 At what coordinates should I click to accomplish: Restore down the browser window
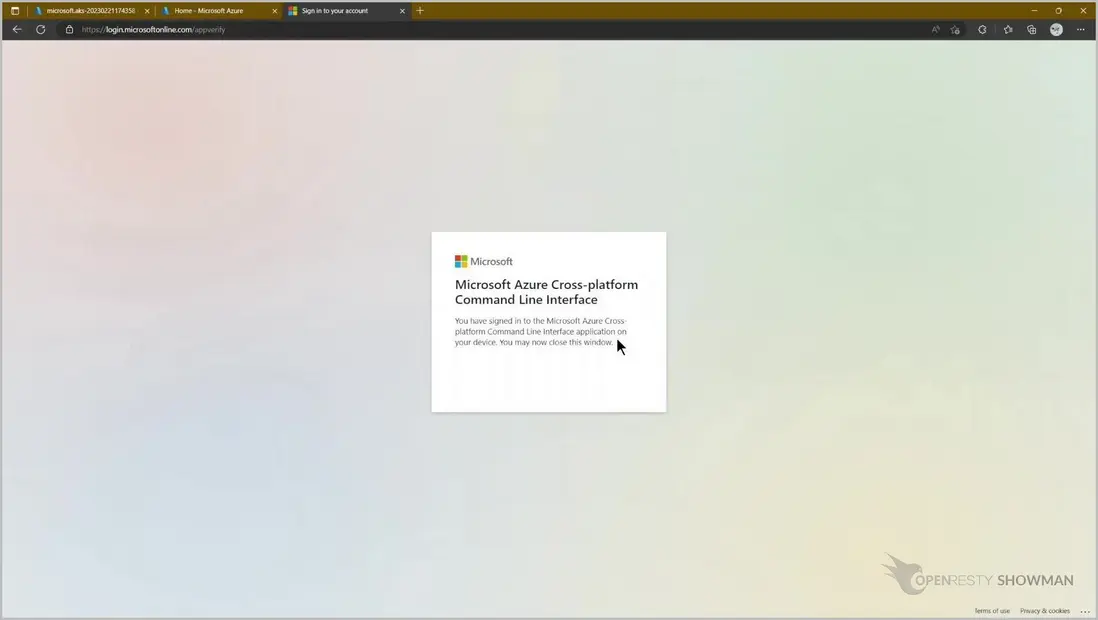click(x=1059, y=11)
